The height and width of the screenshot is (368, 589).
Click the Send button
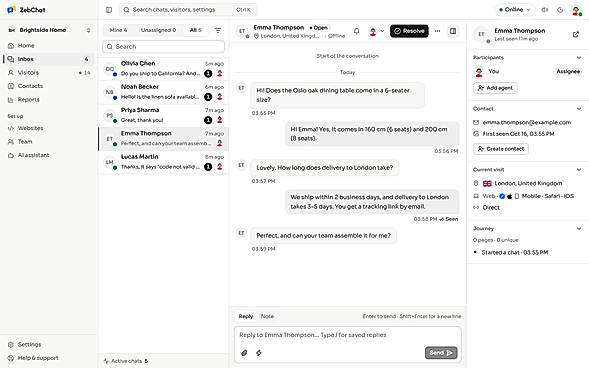tap(441, 353)
